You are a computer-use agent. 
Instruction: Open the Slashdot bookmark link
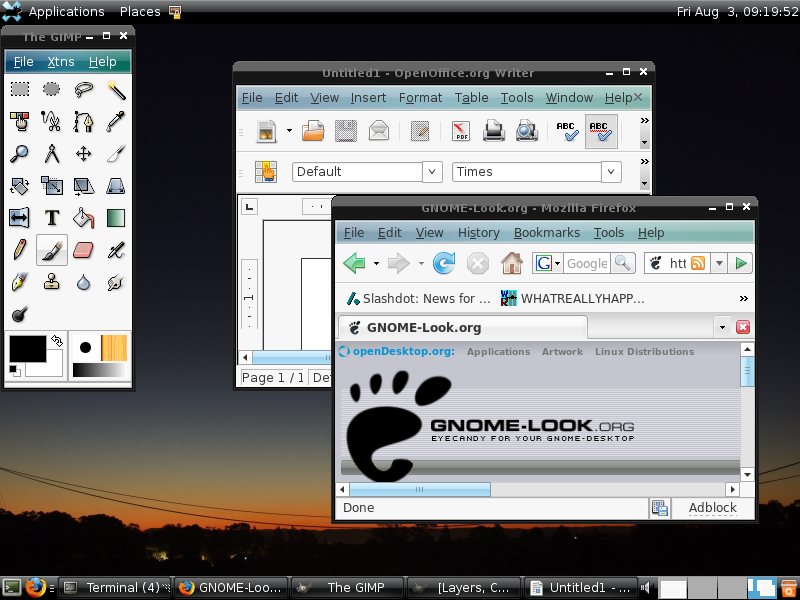418,298
